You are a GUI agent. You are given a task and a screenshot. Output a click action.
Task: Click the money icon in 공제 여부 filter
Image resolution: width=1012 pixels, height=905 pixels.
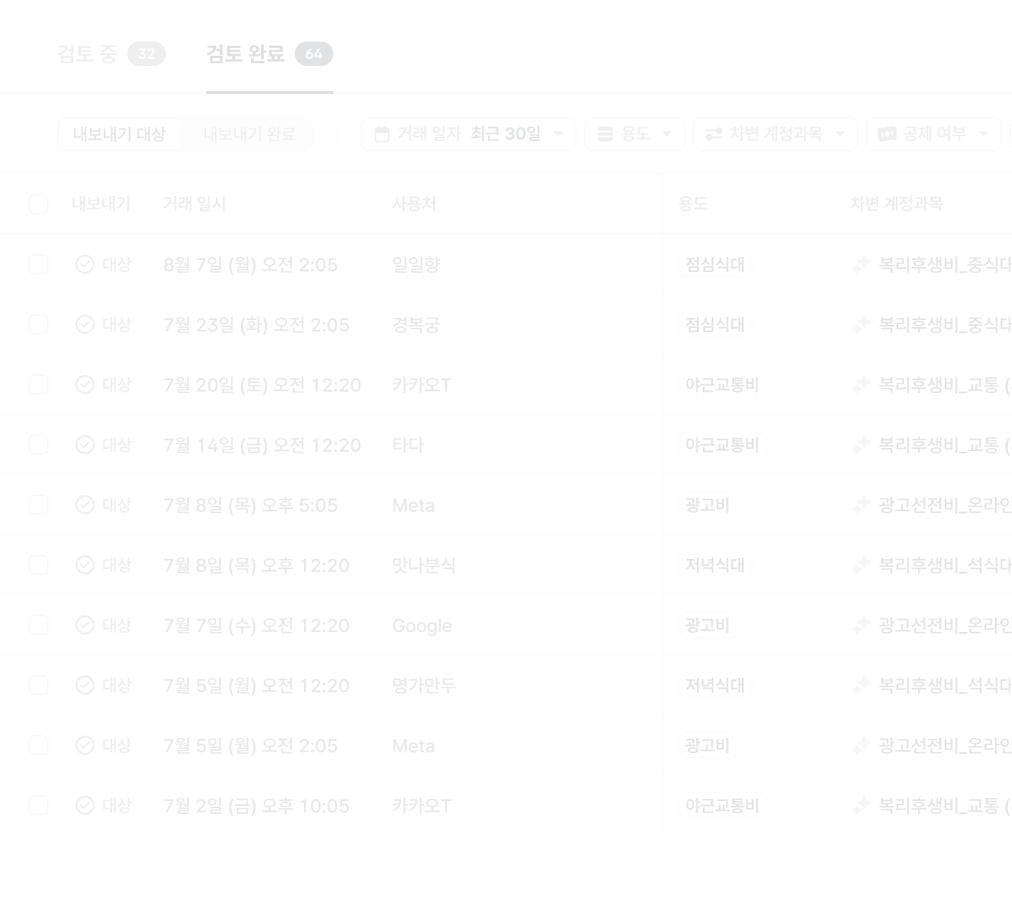886,134
